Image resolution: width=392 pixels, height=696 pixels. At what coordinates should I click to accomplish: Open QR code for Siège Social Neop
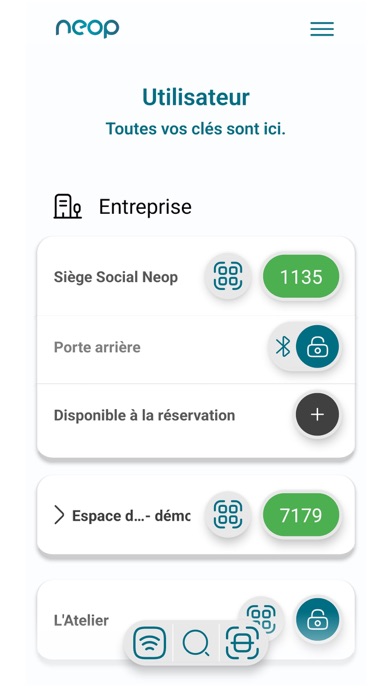click(228, 277)
